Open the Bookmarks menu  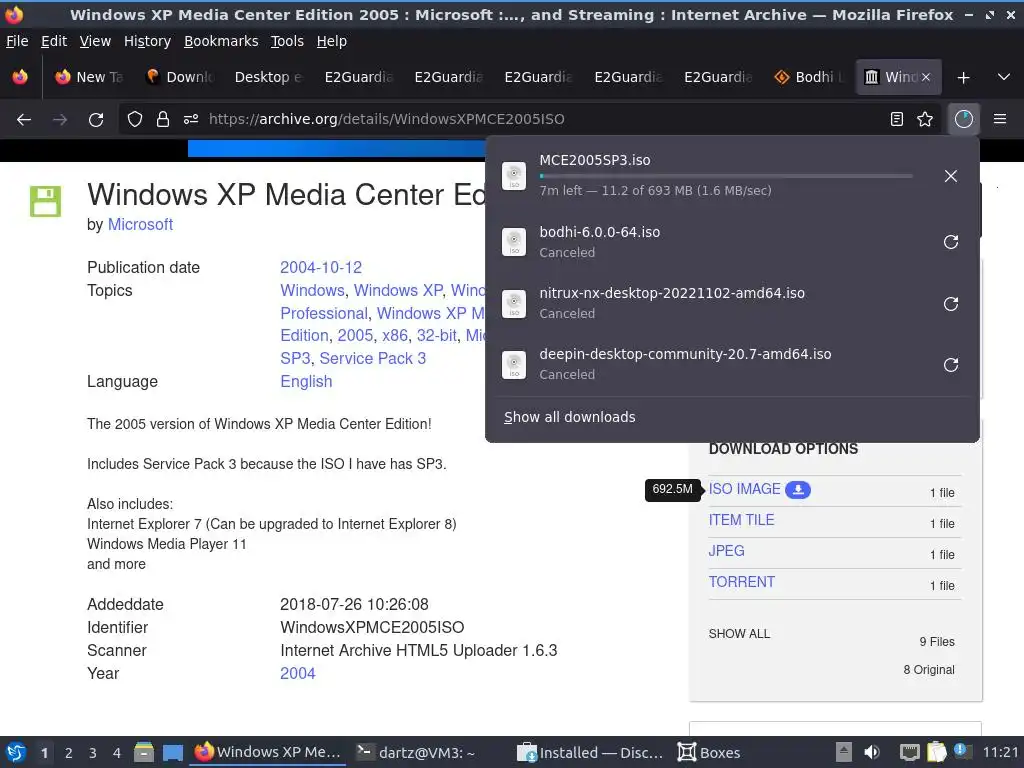pos(221,41)
